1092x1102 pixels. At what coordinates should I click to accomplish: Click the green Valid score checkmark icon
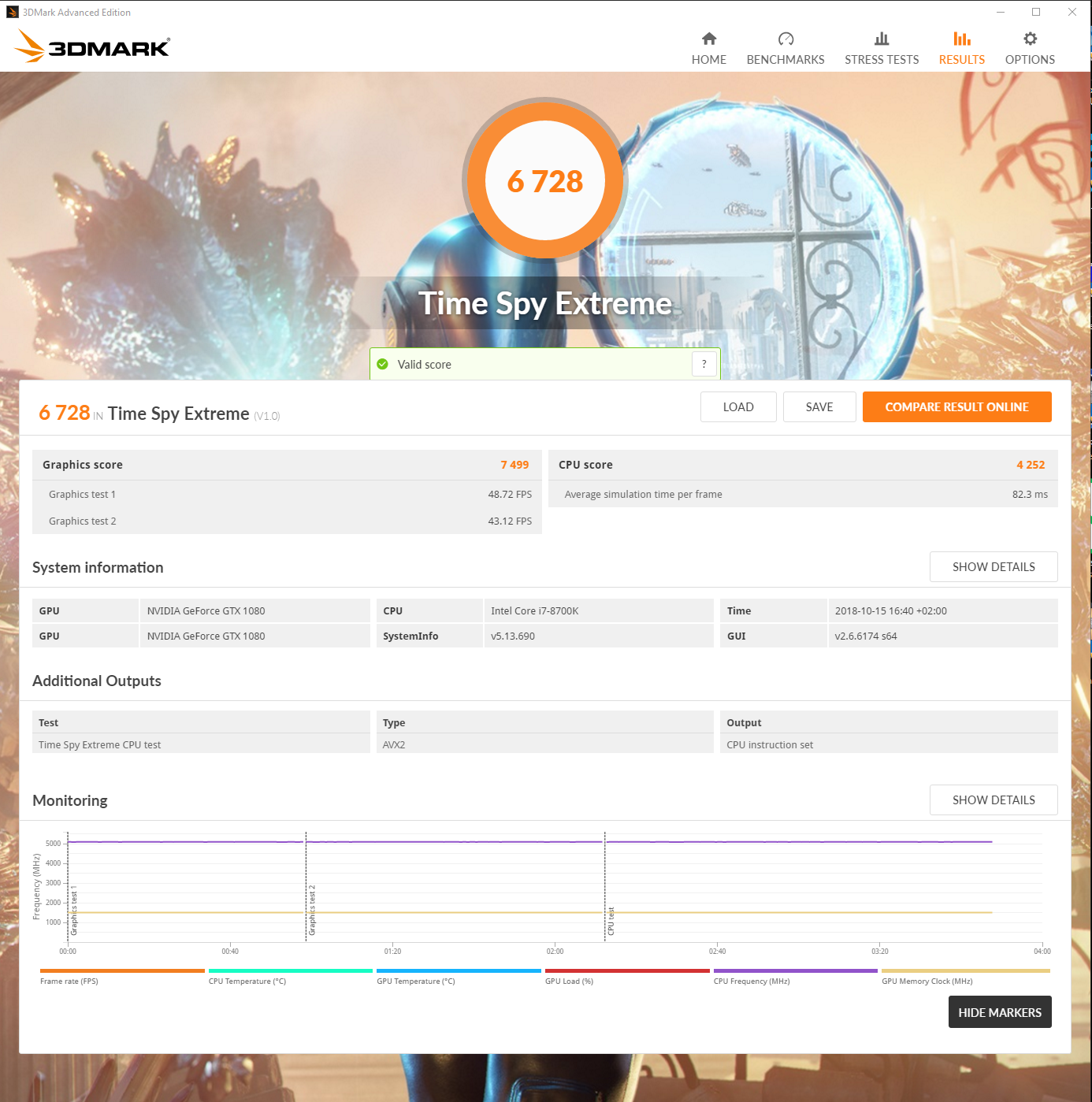pyautogui.click(x=382, y=364)
